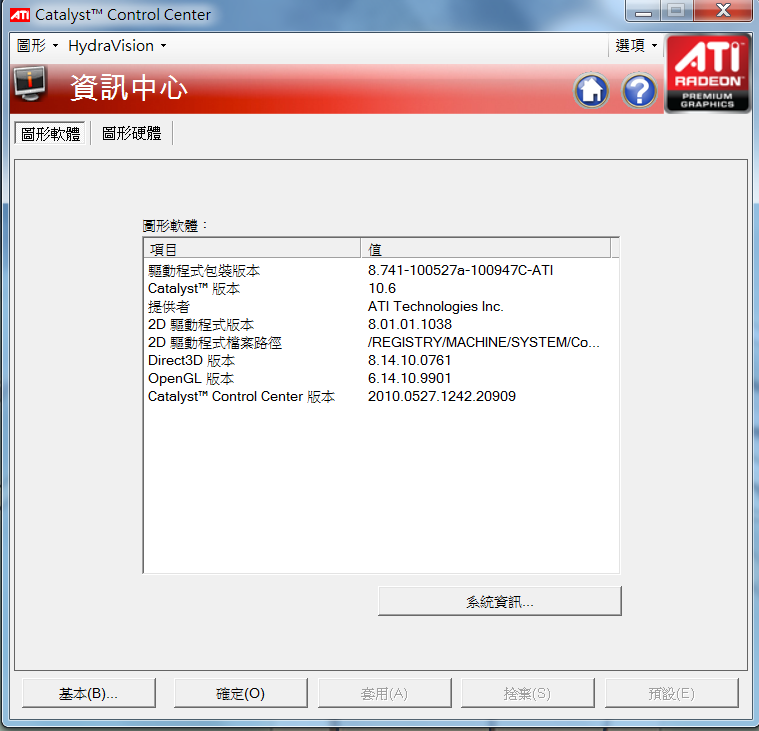Expand the 選項 options menu
This screenshot has height=731, width=759.
(x=636, y=46)
